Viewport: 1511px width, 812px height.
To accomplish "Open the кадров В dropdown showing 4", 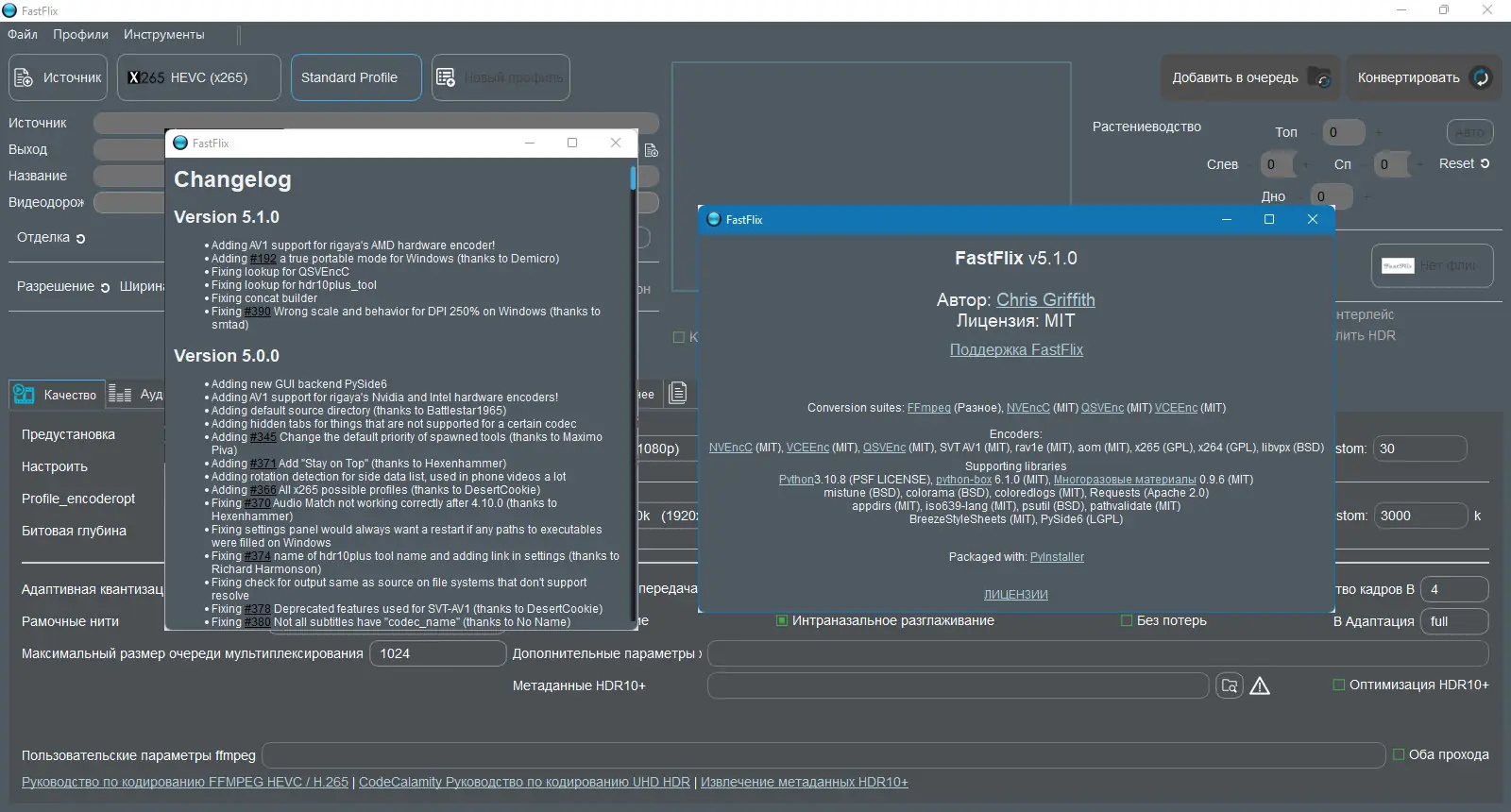I will [1454, 589].
